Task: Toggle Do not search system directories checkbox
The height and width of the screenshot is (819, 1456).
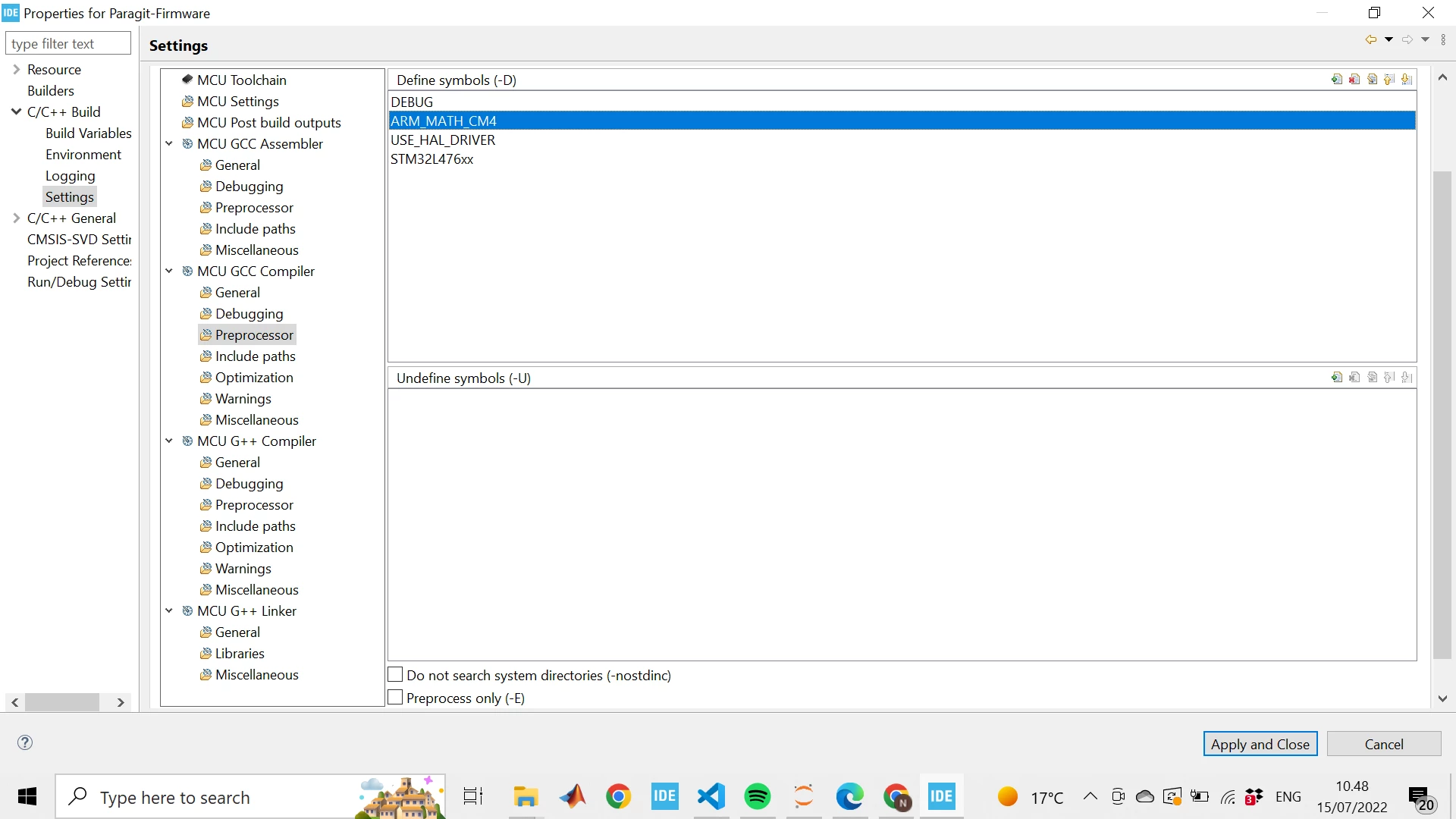Action: coord(395,674)
